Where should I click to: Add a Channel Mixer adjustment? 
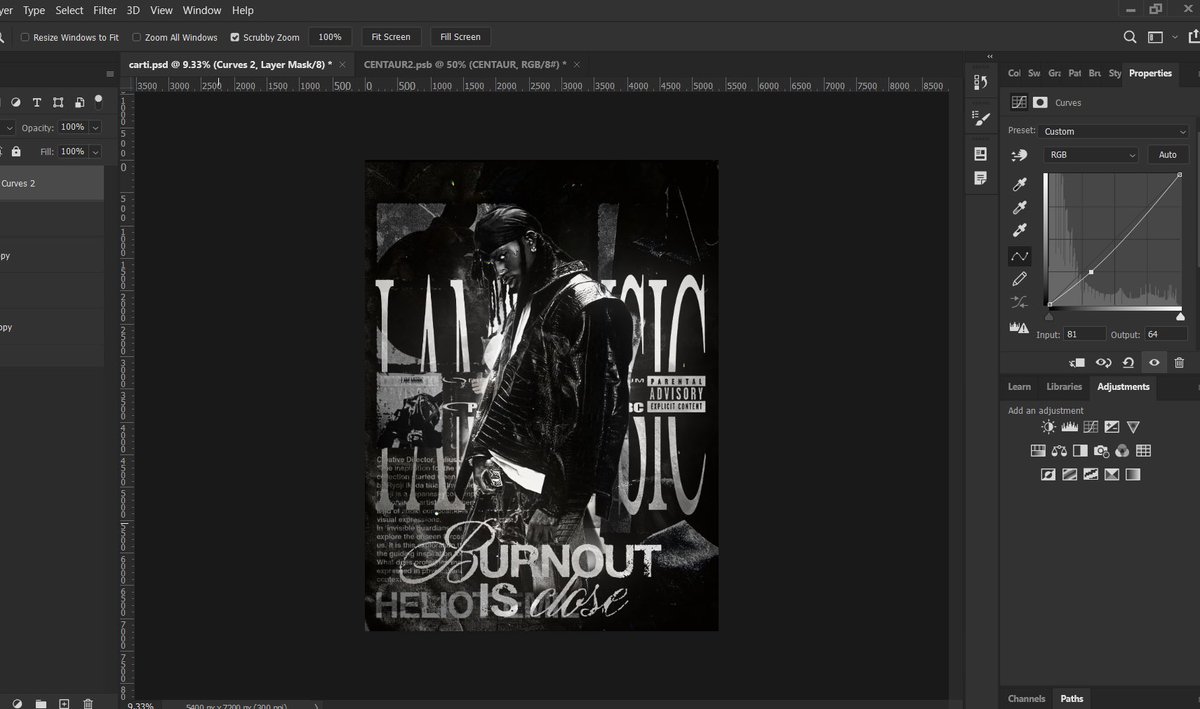point(1122,451)
